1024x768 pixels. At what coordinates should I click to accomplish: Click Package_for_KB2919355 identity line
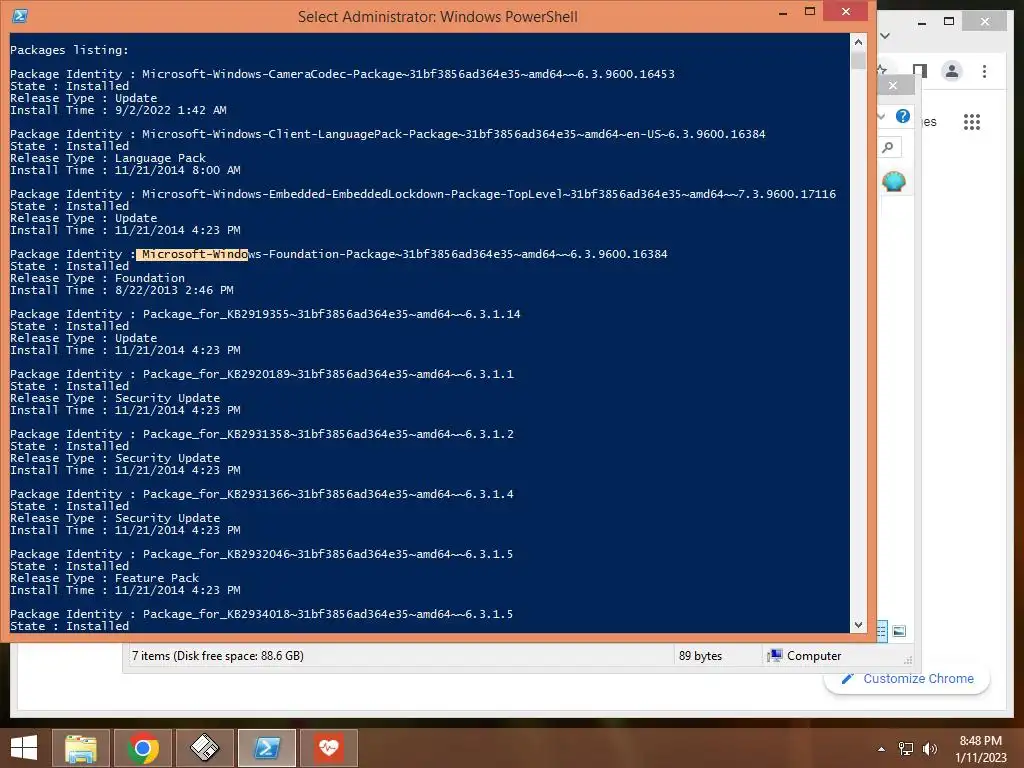click(265, 314)
